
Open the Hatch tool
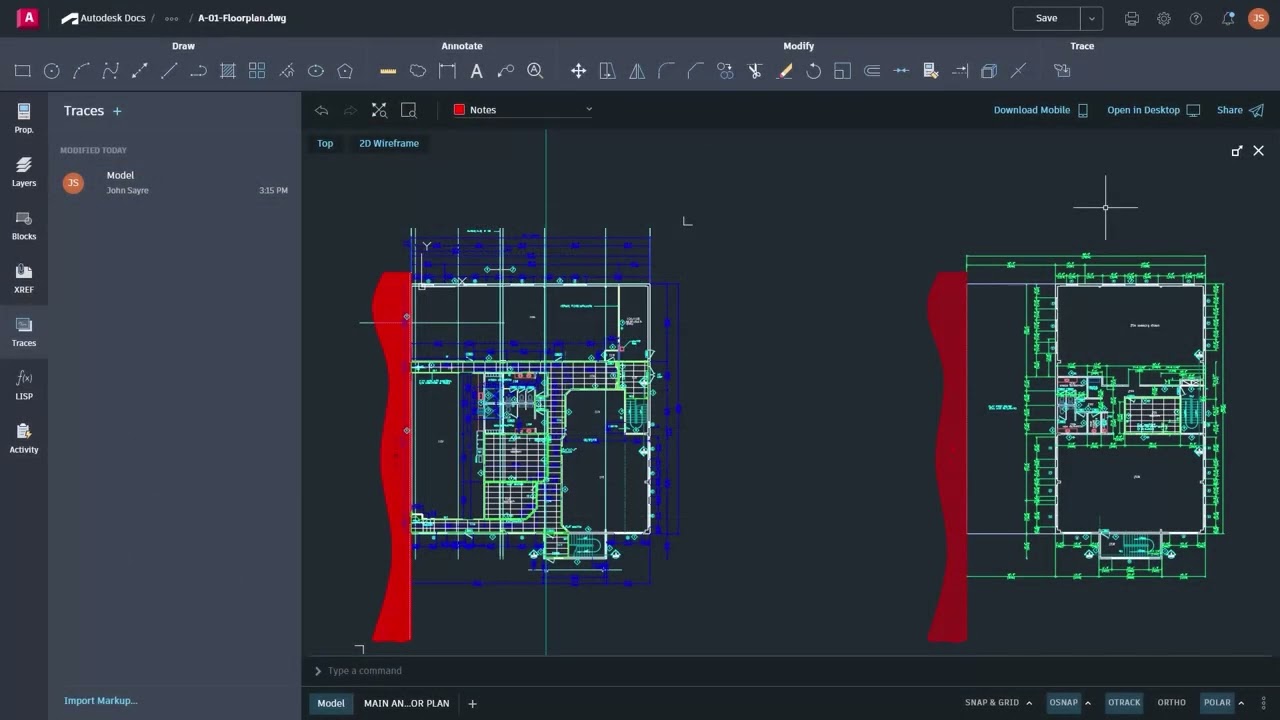tap(227, 70)
